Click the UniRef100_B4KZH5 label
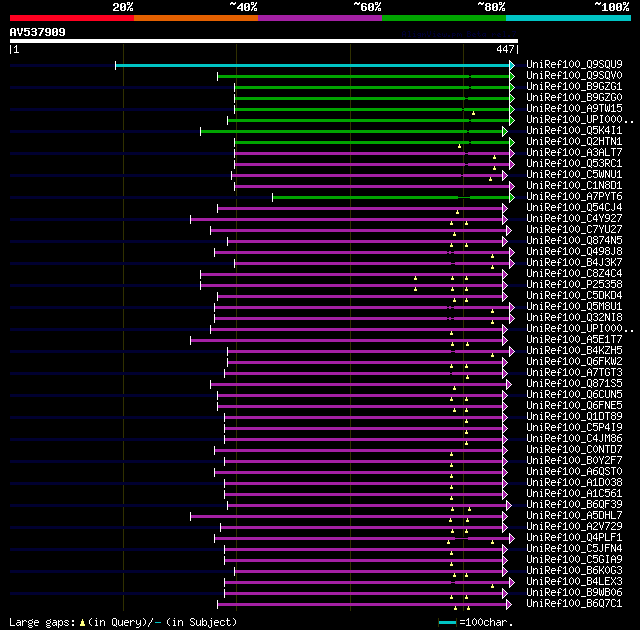This screenshot has width=640, height=630. click(x=574, y=350)
